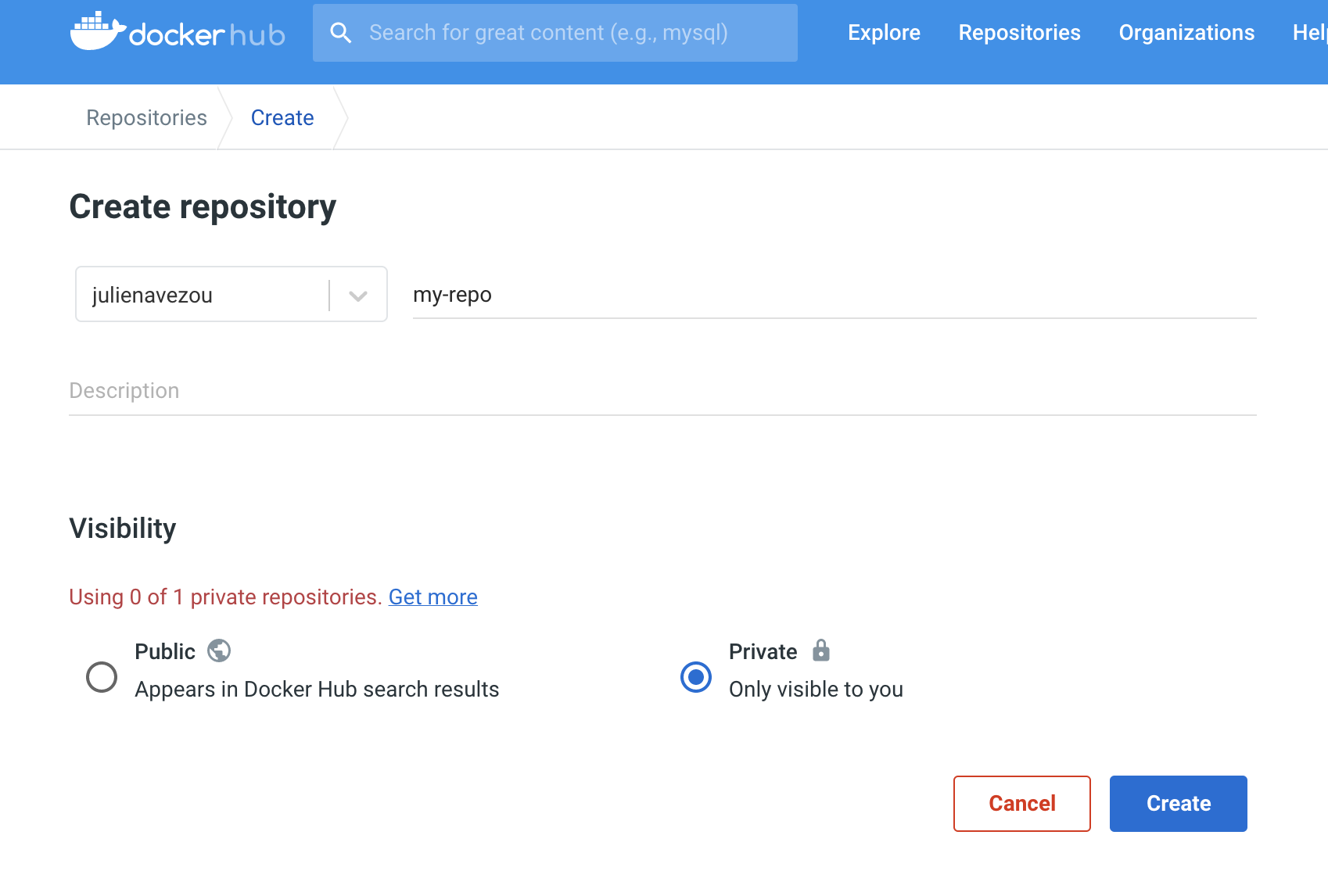This screenshot has width=1328, height=896.
Task: Select the Private visibility radio button
Action: click(695, 677)
